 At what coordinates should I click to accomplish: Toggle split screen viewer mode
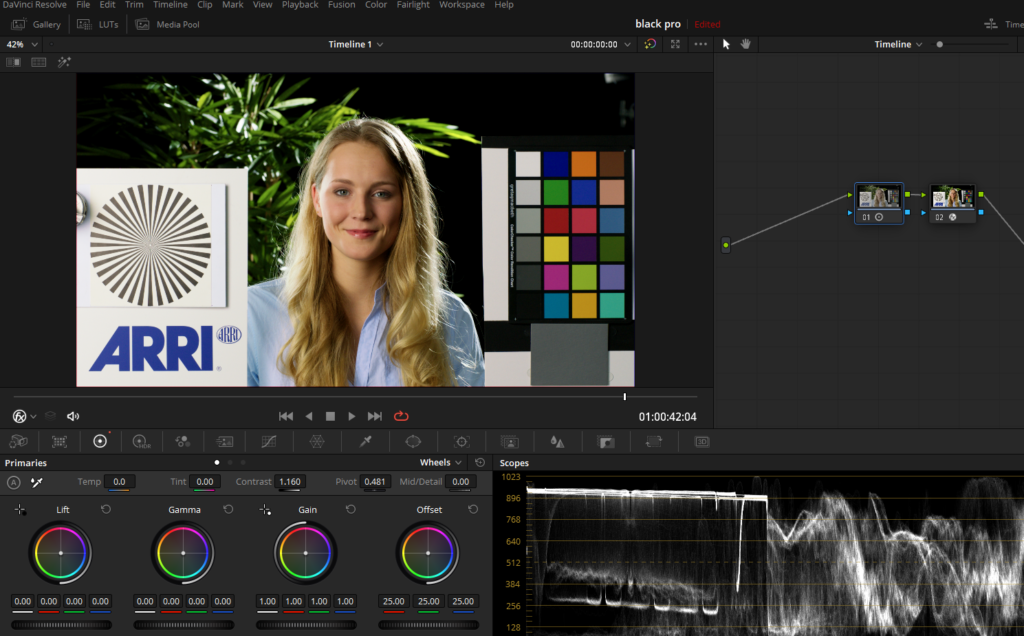(x=39, y=62)
